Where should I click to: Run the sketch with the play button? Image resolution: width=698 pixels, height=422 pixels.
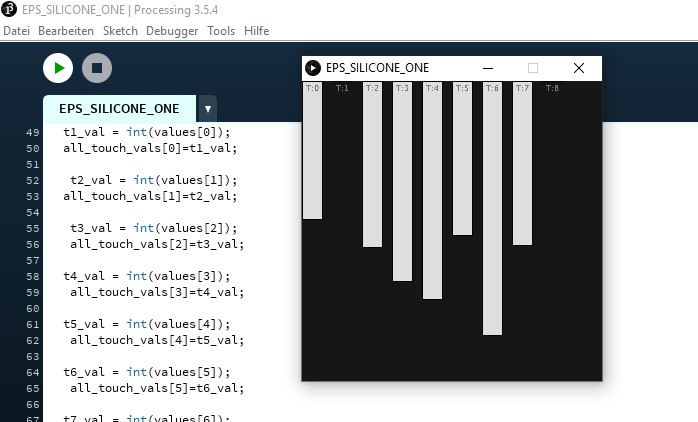(x=58, y=68)
